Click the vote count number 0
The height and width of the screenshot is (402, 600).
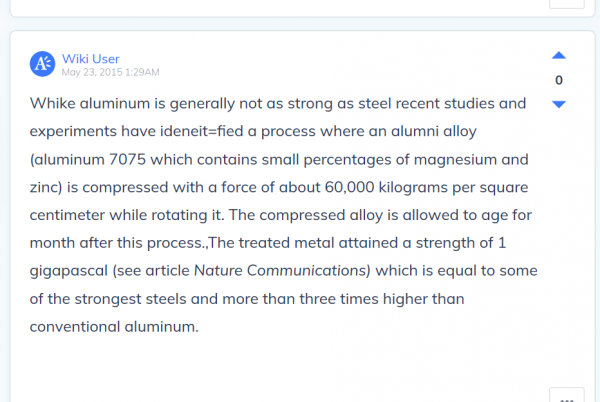559,80
